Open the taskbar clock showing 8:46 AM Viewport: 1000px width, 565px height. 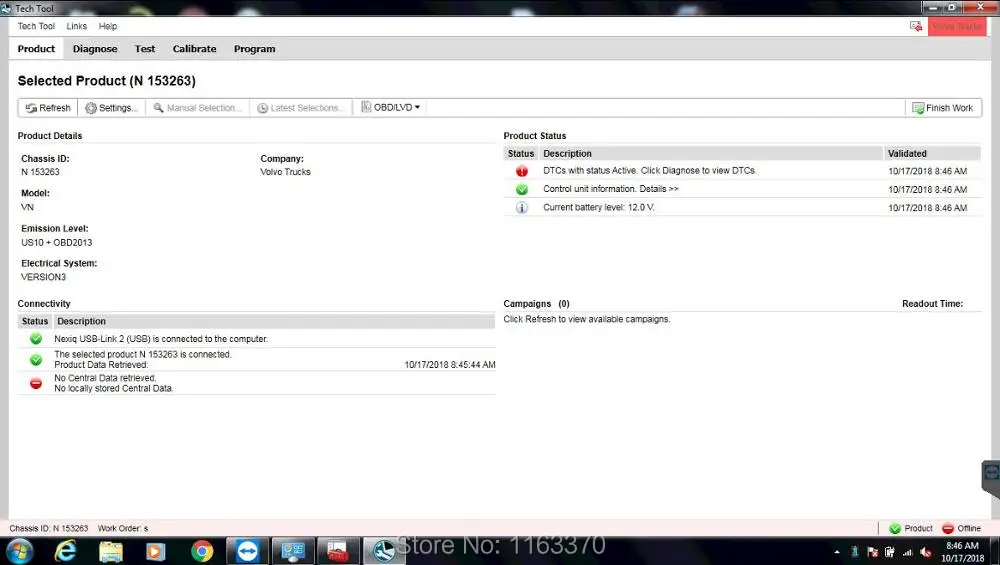coord(962,552)
